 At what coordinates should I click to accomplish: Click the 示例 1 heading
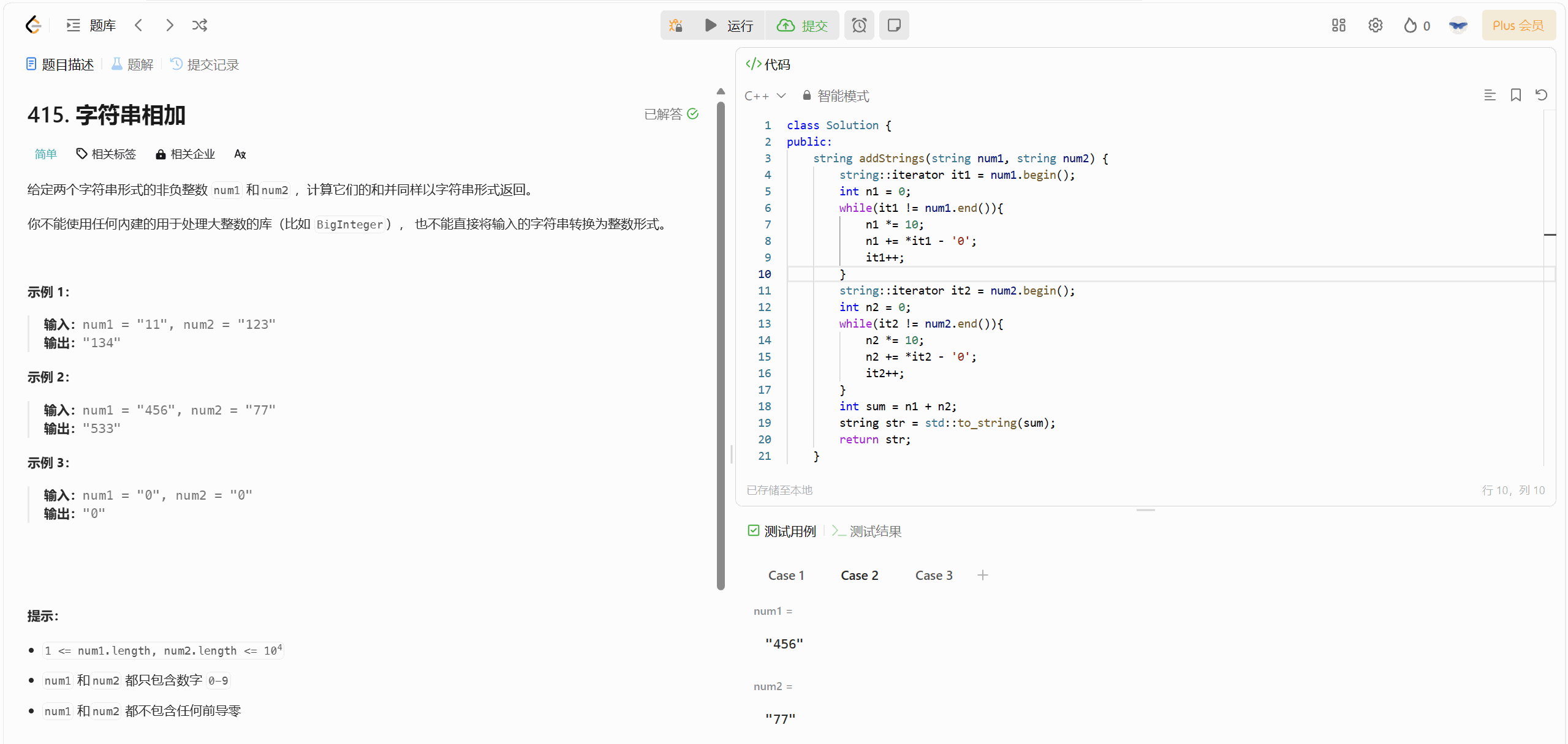tap(48, 292)
